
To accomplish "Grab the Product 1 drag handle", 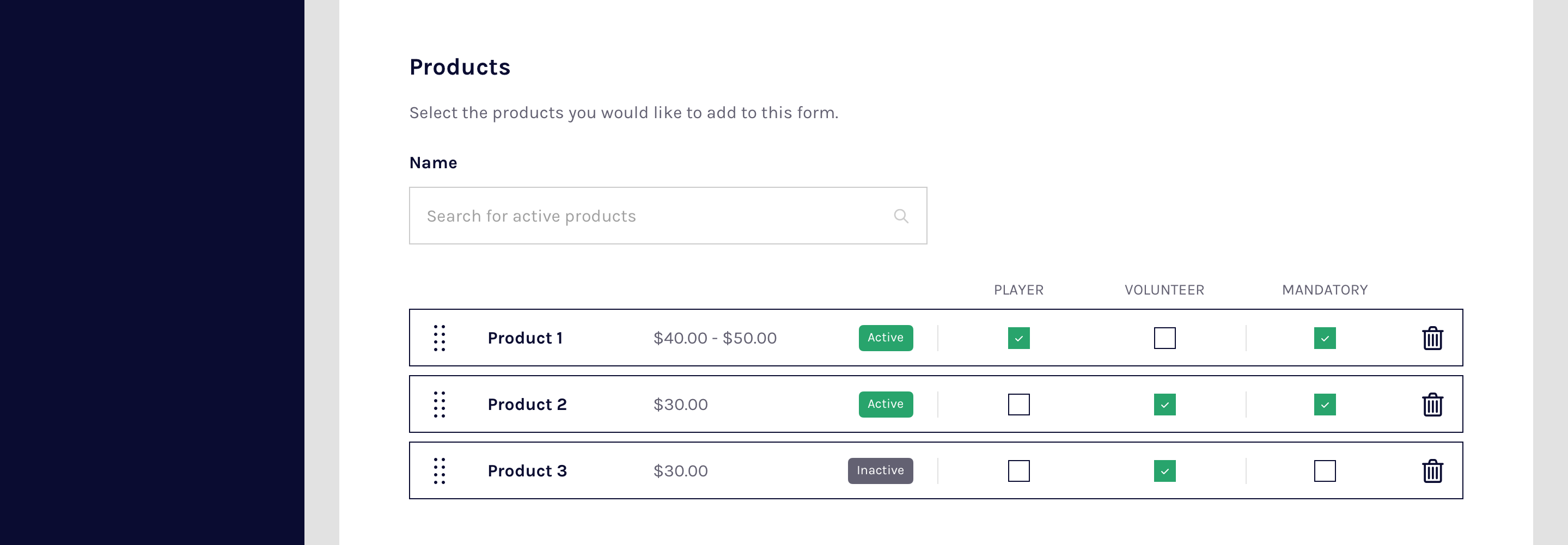I will [440, 338].
